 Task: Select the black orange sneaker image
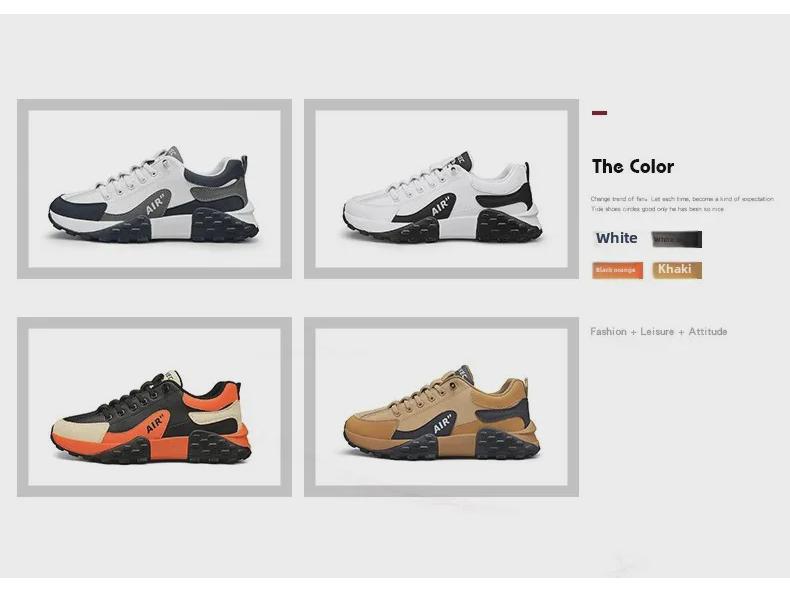(x=154, y=407)
